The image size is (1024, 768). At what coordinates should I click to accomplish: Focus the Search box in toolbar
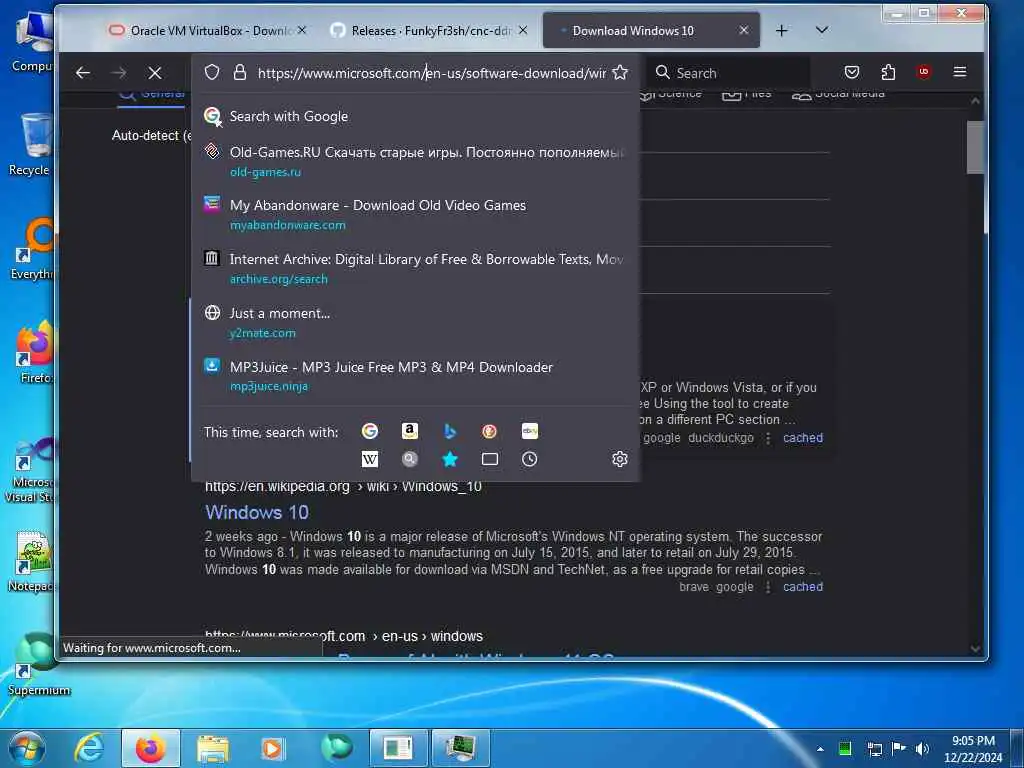(x=731, y=72)
